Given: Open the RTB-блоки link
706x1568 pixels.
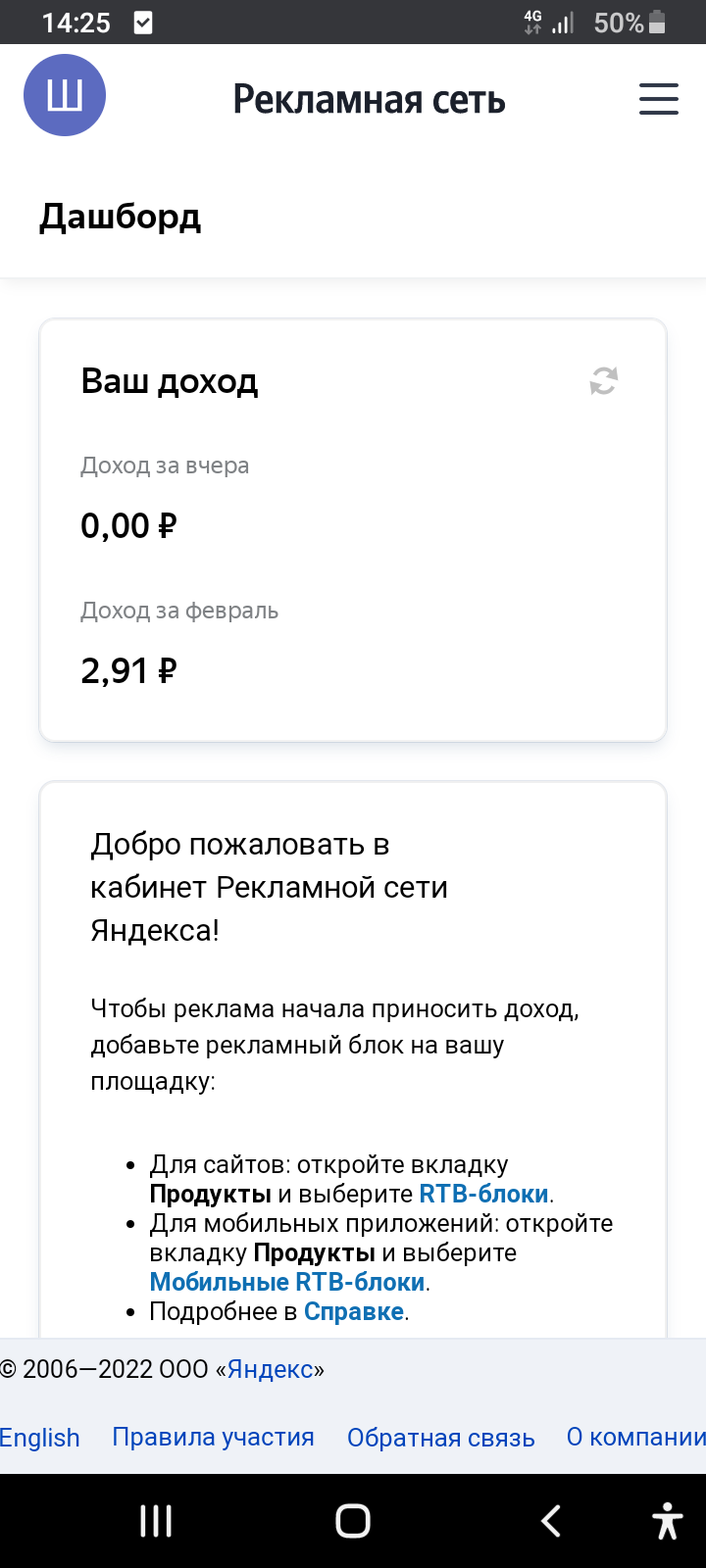Looking at the screenshot, I should point(483,1195).
